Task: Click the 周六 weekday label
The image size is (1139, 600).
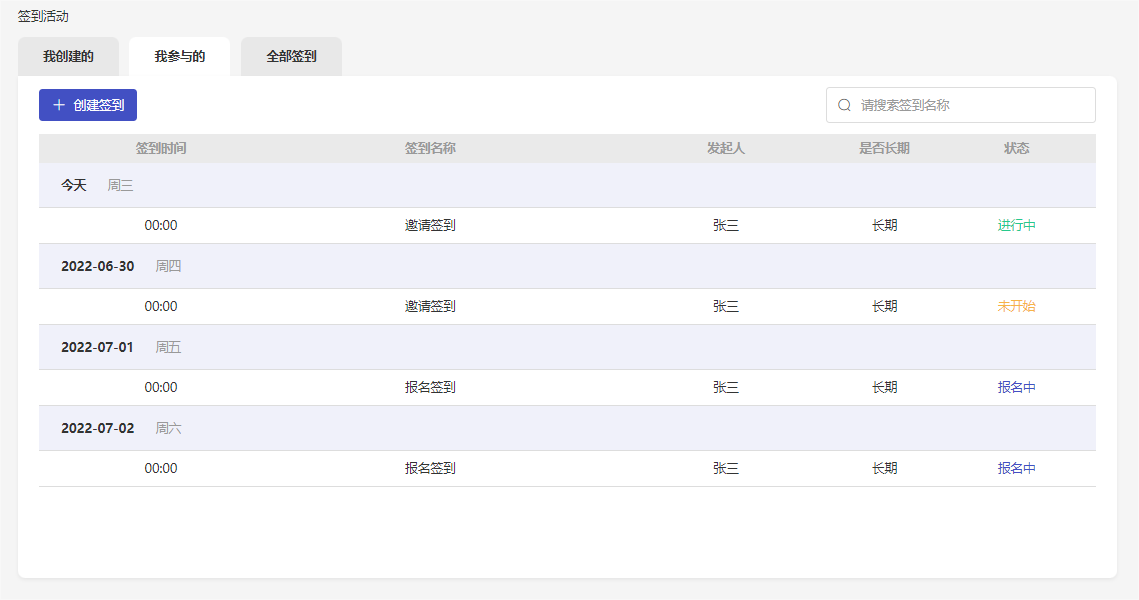Action: point(169,429)
